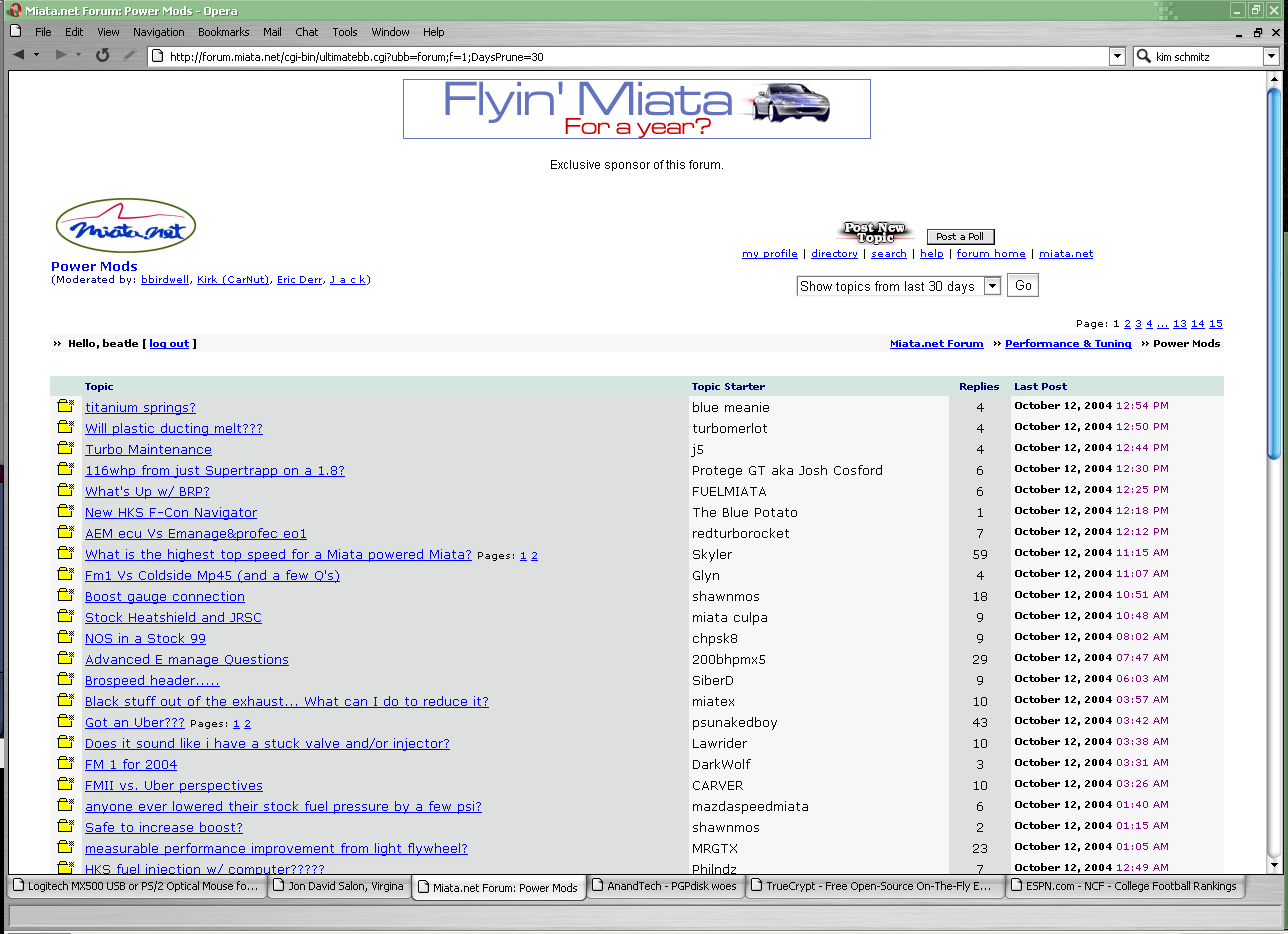The height and width of the screenshot is (934, 1288).
Task: Open the 'Performance & Tuning' breadcrumb link
Action: 1068,343
